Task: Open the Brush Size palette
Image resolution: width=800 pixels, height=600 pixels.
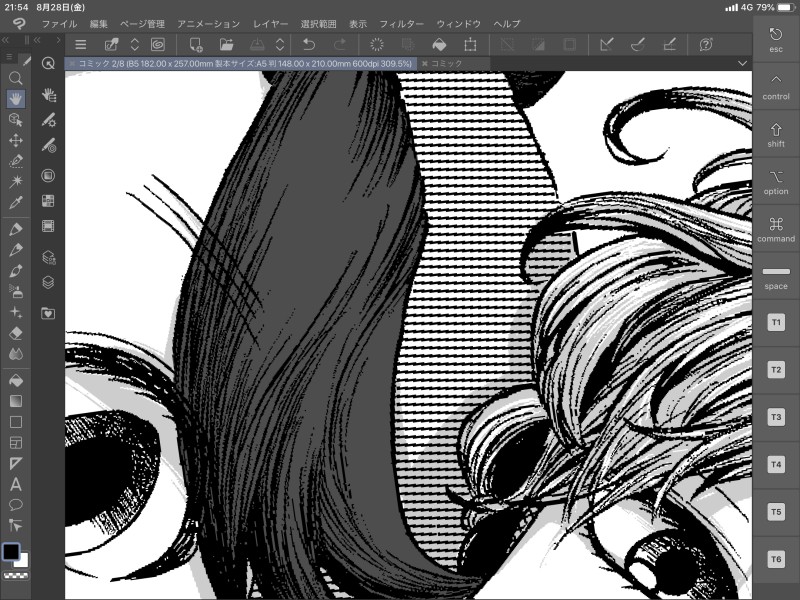Action: pos(48,145)
